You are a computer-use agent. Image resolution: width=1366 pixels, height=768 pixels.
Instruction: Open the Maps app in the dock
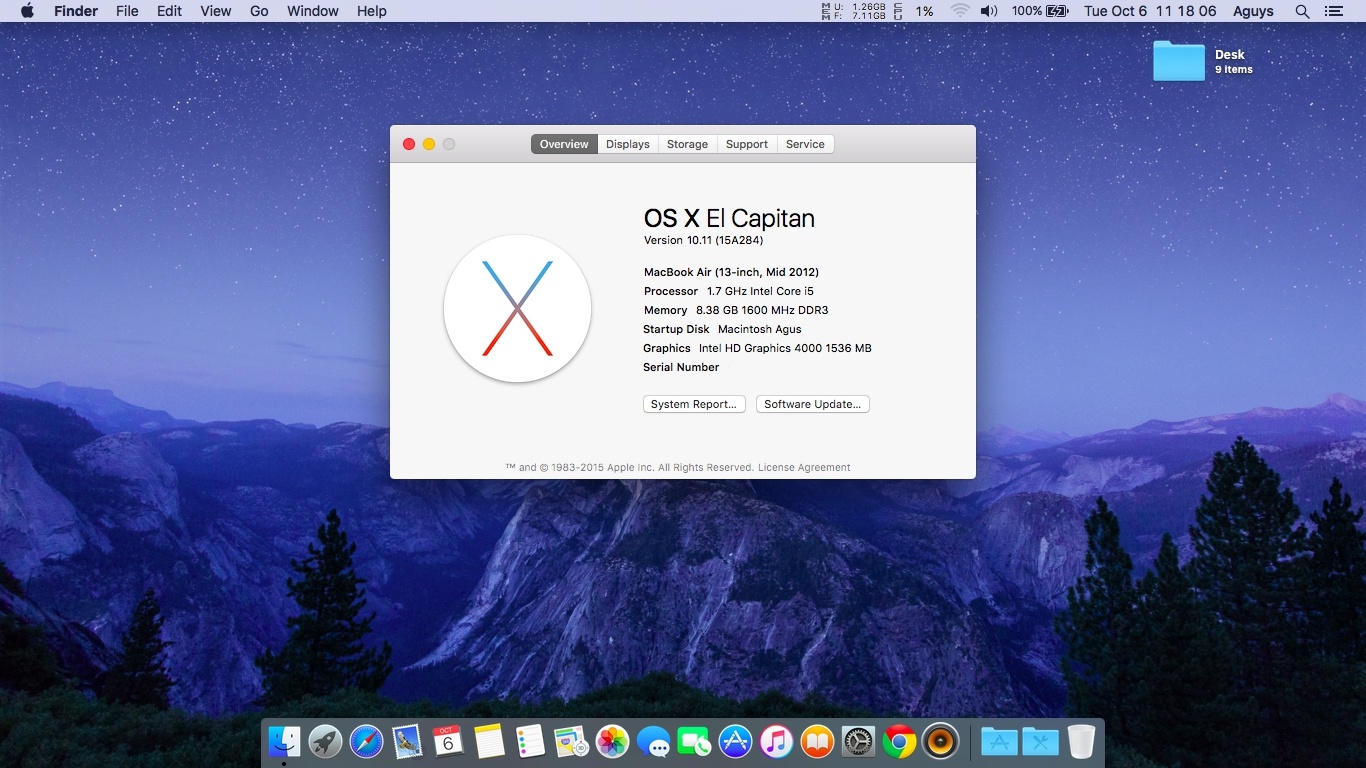click(571, 741)
